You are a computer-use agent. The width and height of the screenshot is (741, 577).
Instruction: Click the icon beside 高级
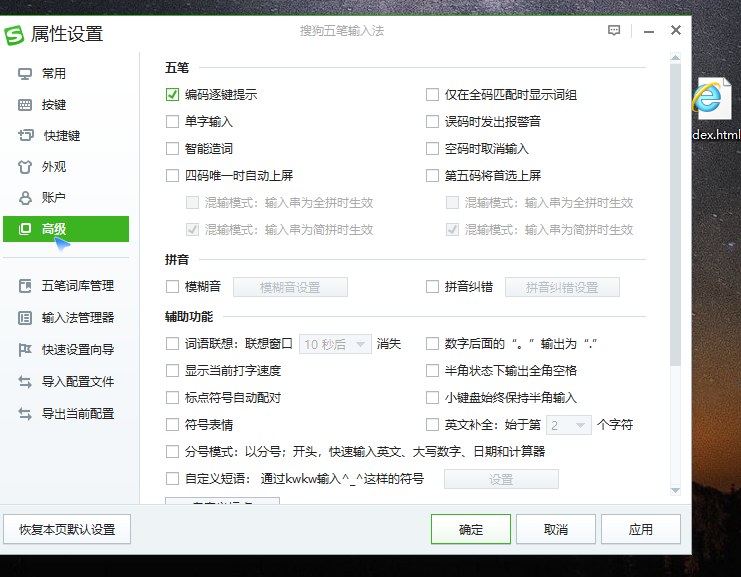click(x=25, y=229)
